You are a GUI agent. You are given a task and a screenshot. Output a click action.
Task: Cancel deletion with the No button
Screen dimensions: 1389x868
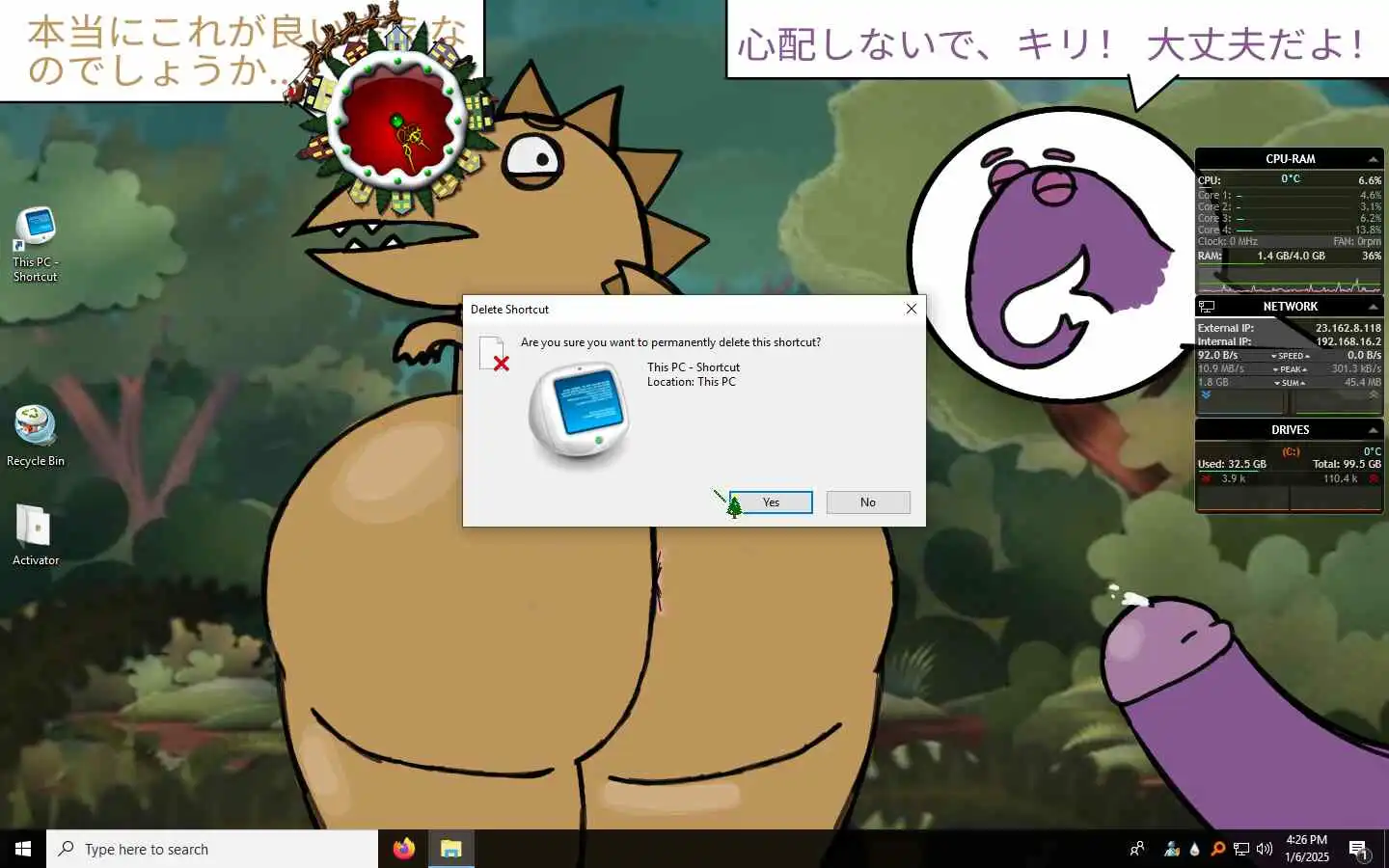(x=868, y=502)
